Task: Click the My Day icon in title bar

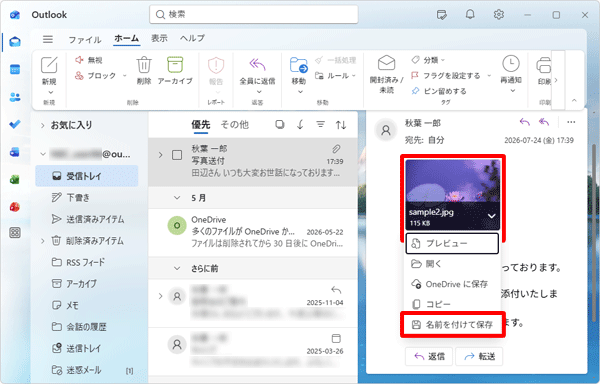Action: coord(442,15)
